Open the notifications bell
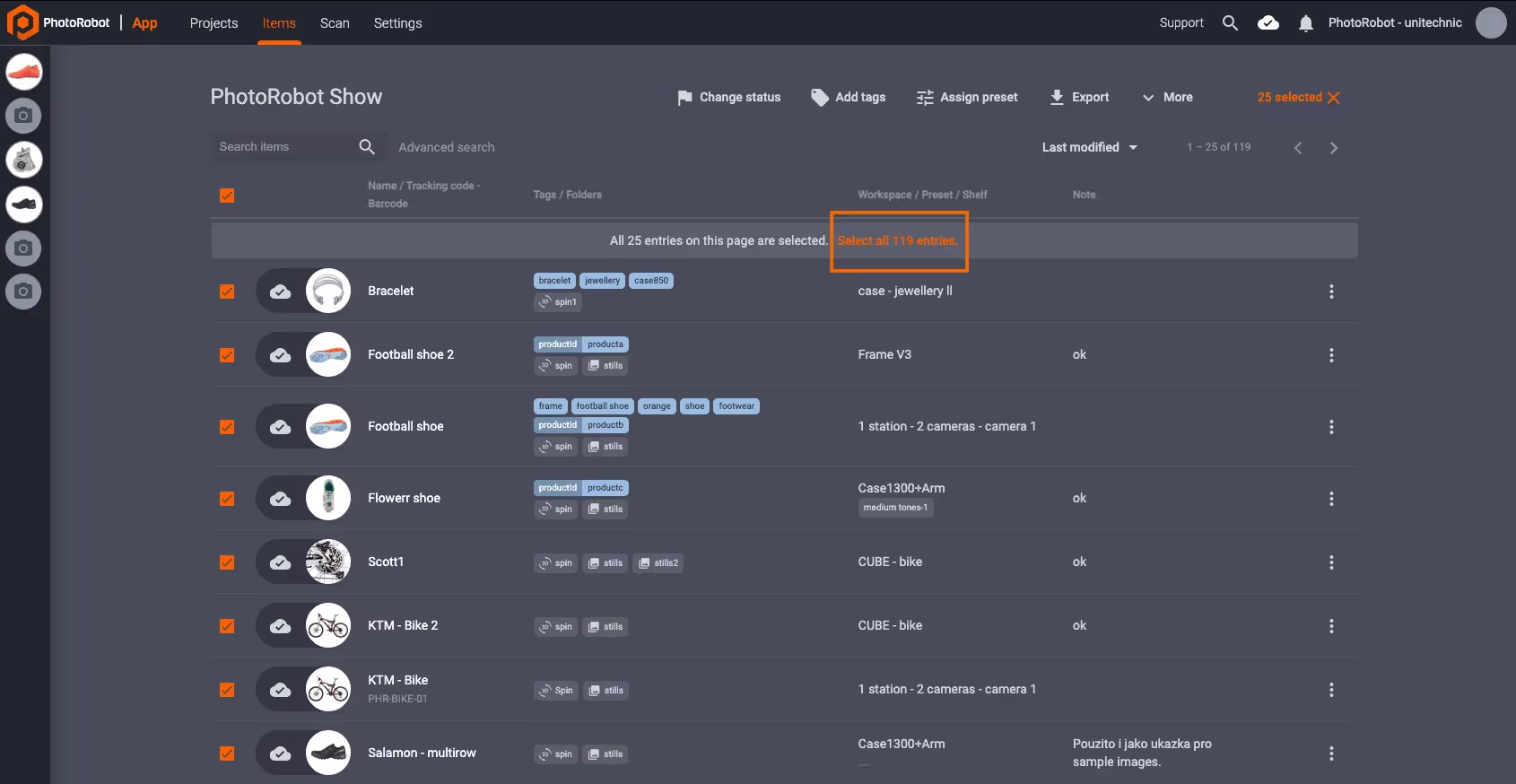1516x784 pixels. [x=1306, y=23]
